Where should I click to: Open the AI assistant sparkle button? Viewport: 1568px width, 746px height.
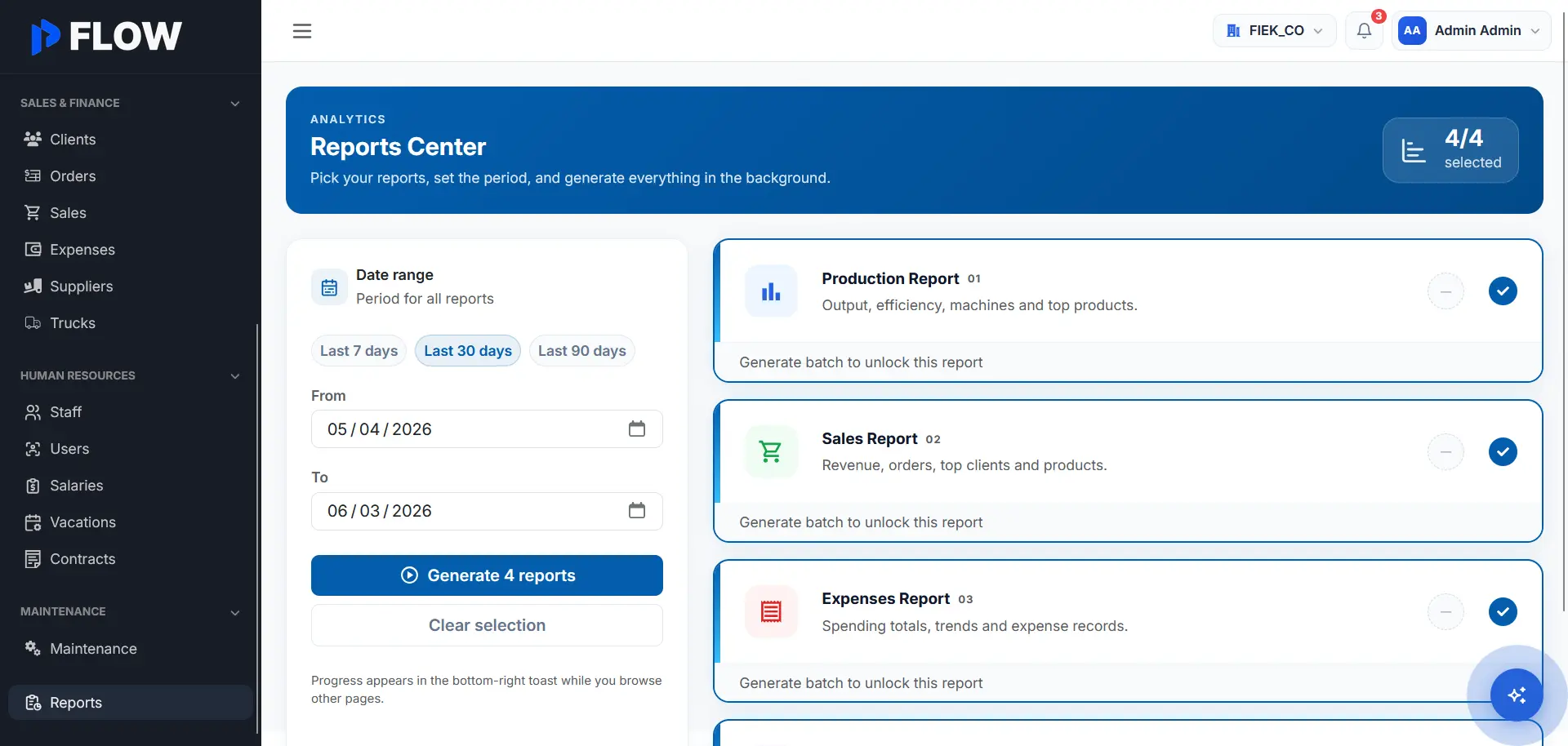(1517, 695)
